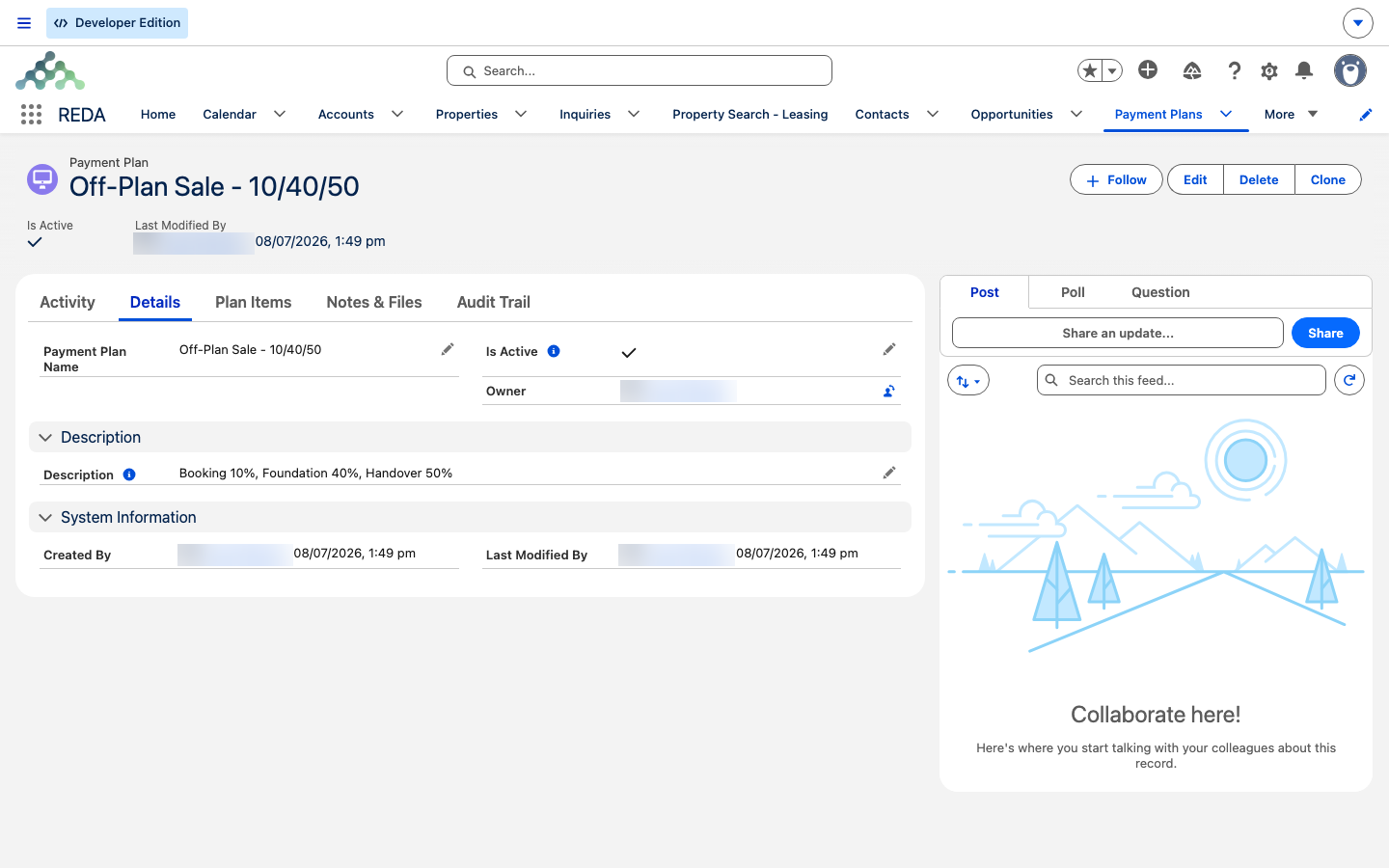The image size is (1389, 868).
Task: Open the Setup gear icon
Action: point(1269,70)
